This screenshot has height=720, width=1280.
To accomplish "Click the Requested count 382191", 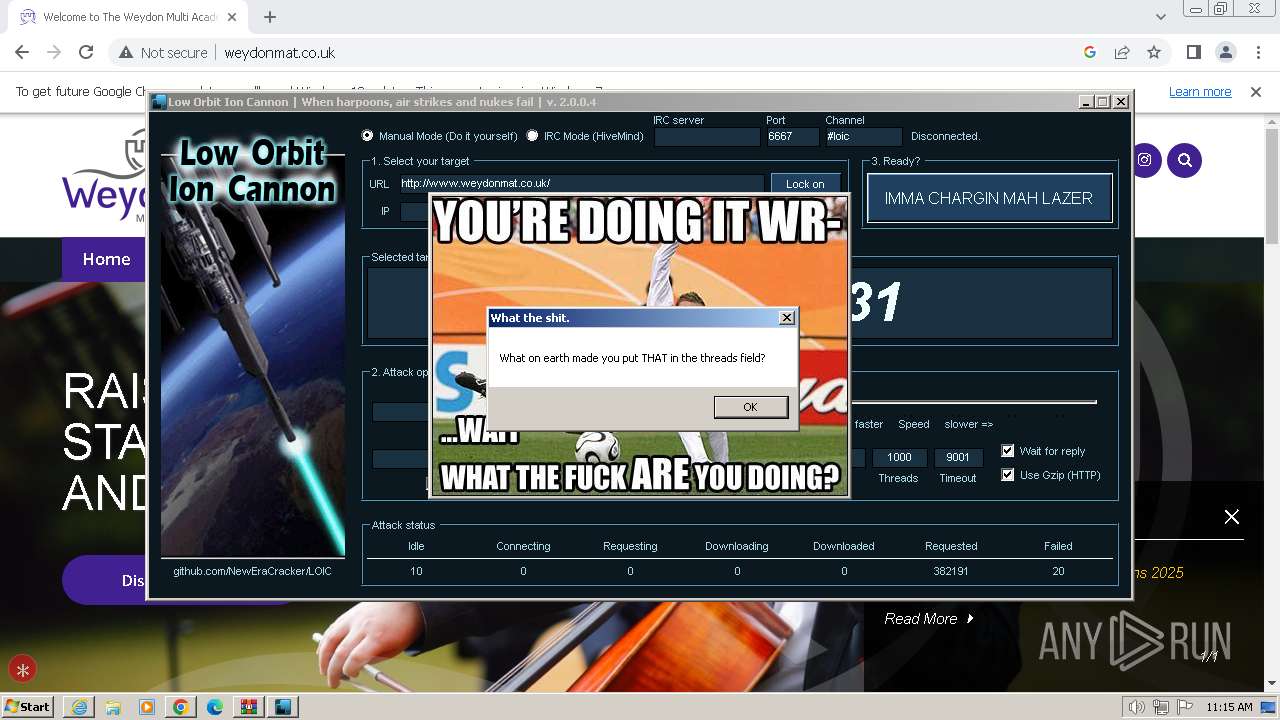I will pos(951,571).
